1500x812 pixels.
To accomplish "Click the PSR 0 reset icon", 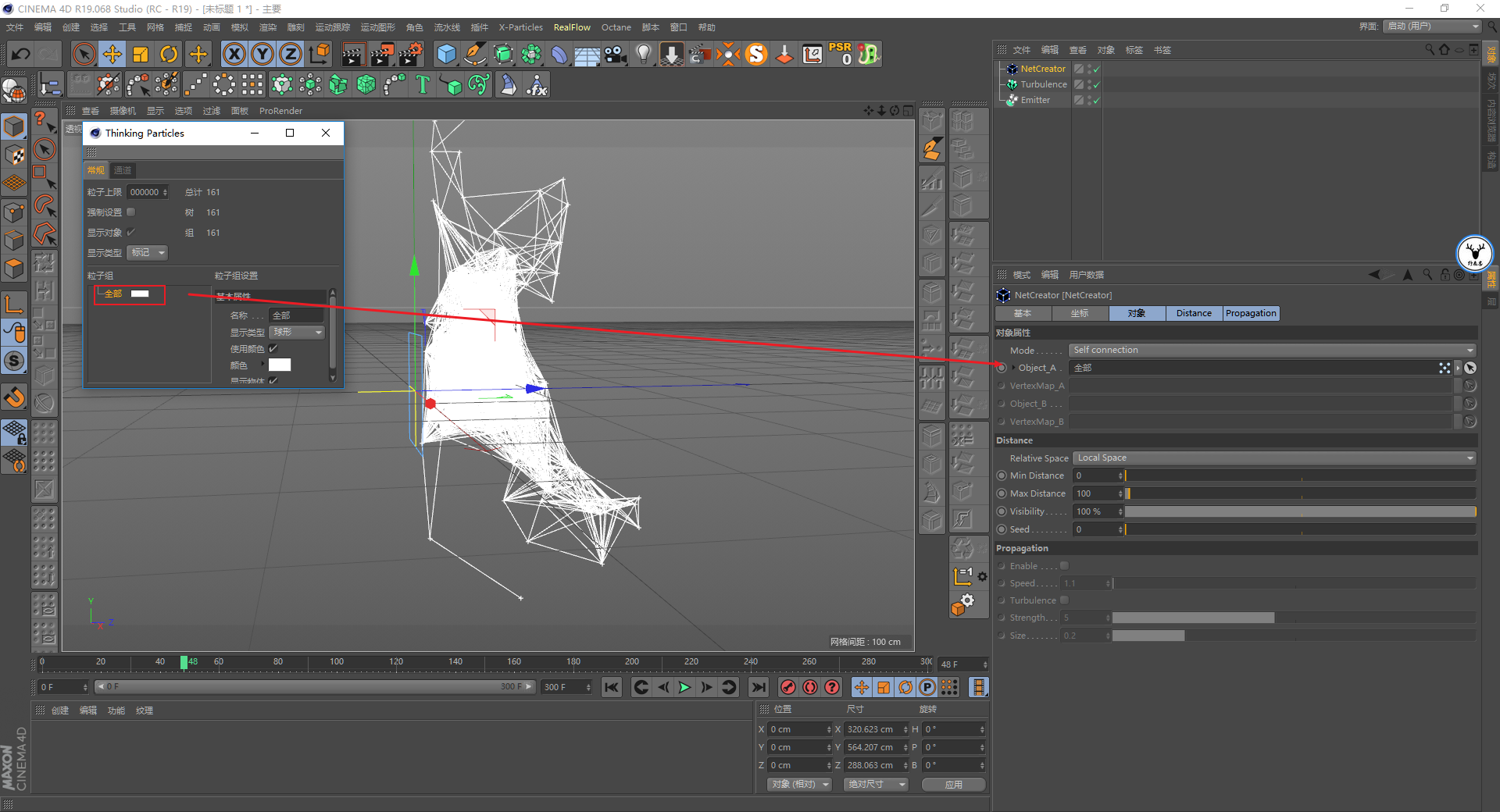I will 841,54.
